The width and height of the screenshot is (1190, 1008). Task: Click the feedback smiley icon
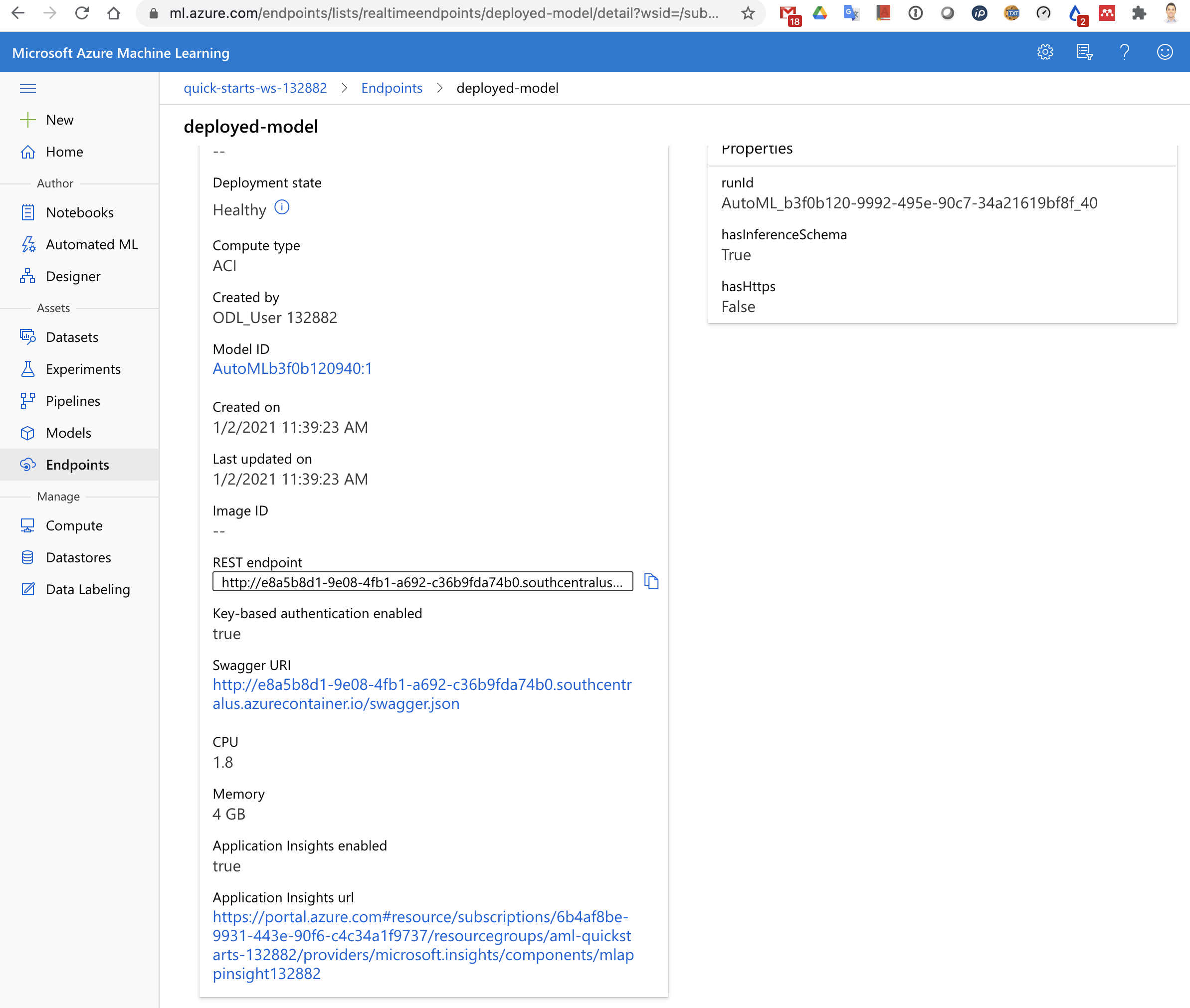pos(1164,52)
